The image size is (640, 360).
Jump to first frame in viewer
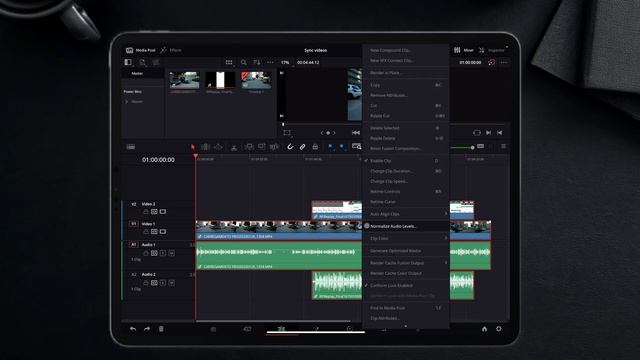click(x=356, y=133)
